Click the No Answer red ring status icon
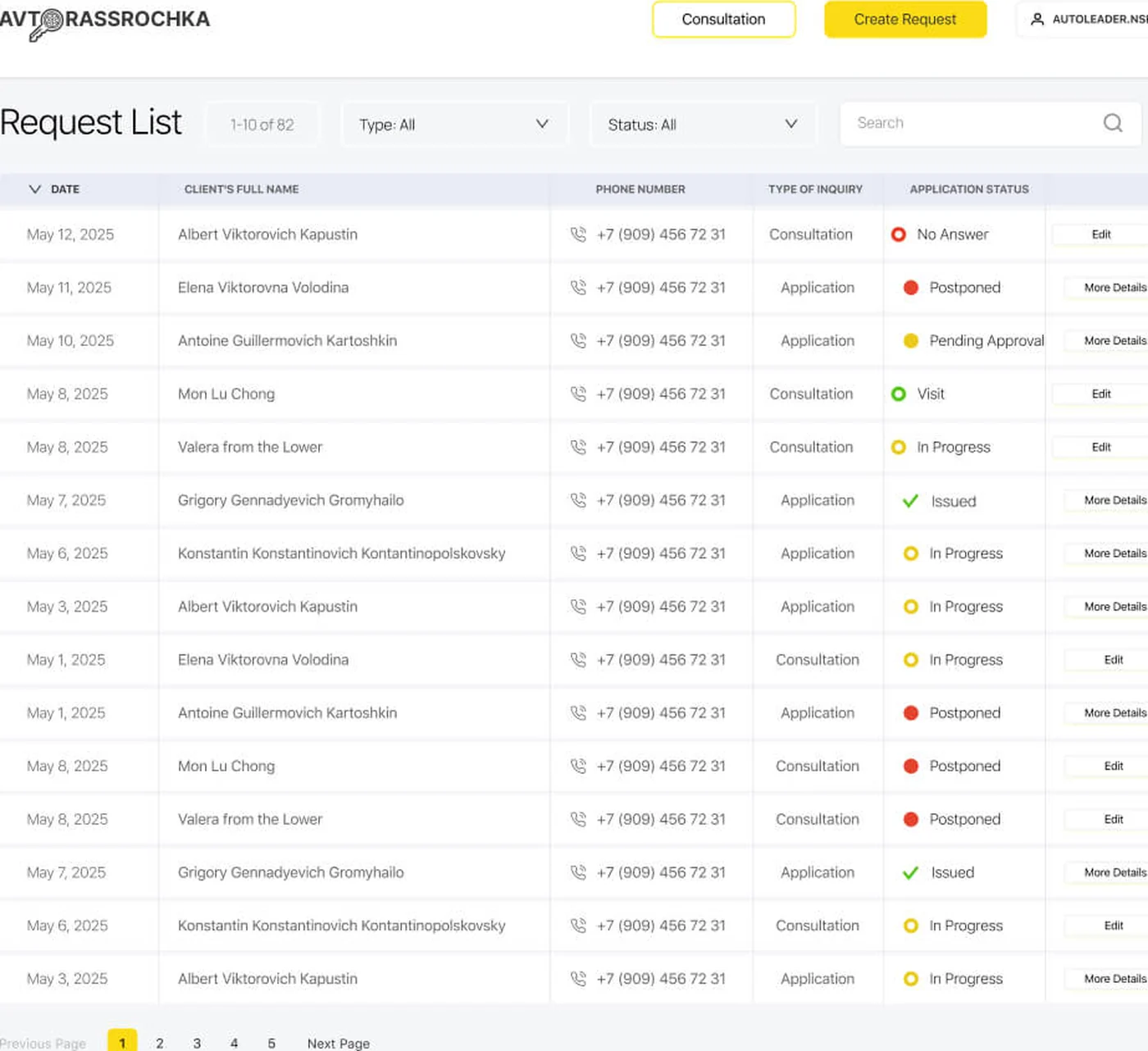1148x1051 pixels. pyautogui.click(x=899, y=234)
